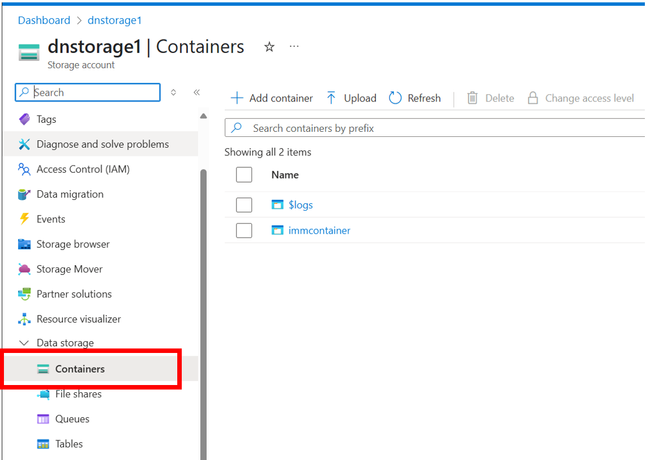Select Storage browser in the sidebar
Image resolution: width=646 pixels, height=460 pixels.
click(x=101, y=244)
